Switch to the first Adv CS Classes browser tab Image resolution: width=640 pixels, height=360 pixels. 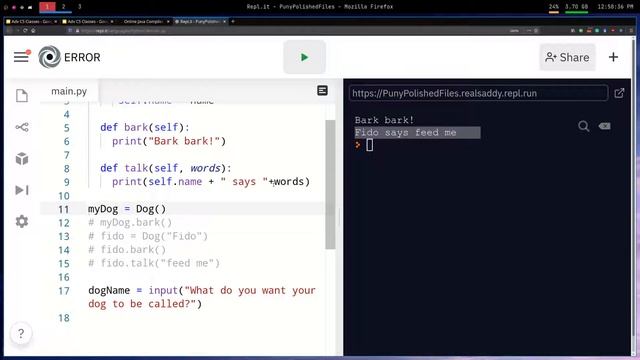31,21
